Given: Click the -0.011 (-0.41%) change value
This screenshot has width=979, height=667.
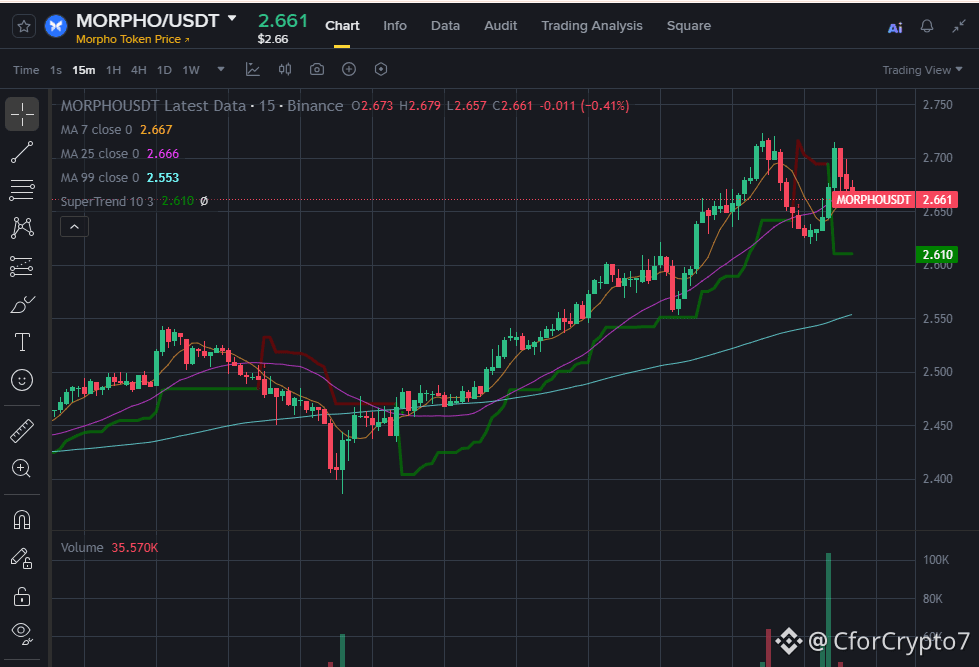Looking at the screenshot, I should [584, 106].
